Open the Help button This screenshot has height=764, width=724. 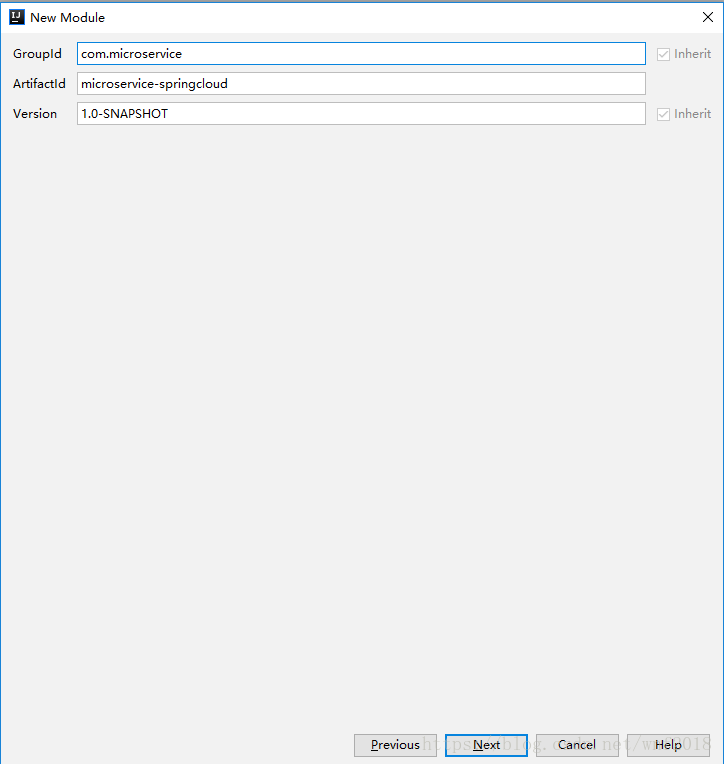(x=668, y=745)
